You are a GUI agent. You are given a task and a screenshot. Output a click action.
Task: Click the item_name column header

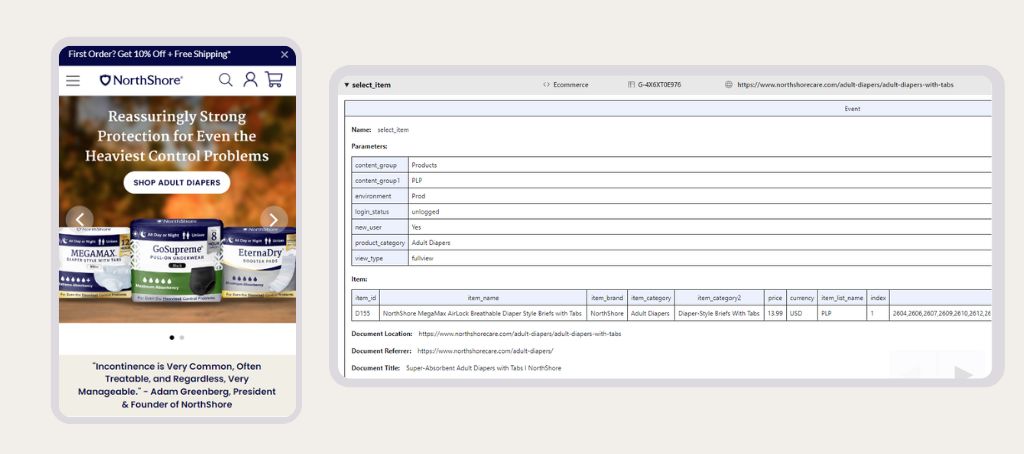pos(482,297)
